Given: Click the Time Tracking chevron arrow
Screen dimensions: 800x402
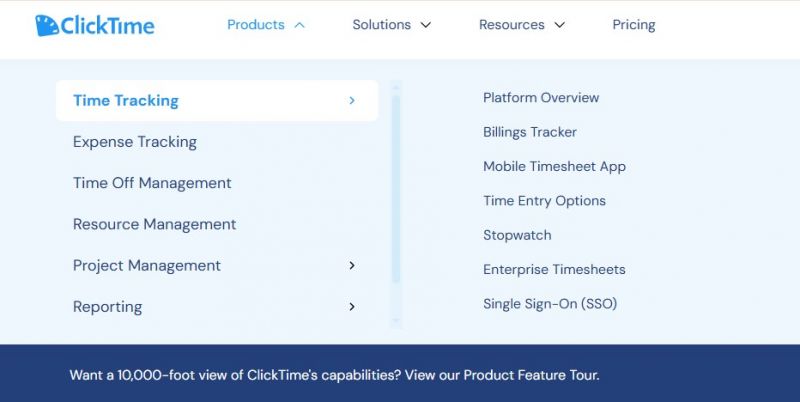Looking at the screenshot, I should pyautogui.click(x=352, y=100).
